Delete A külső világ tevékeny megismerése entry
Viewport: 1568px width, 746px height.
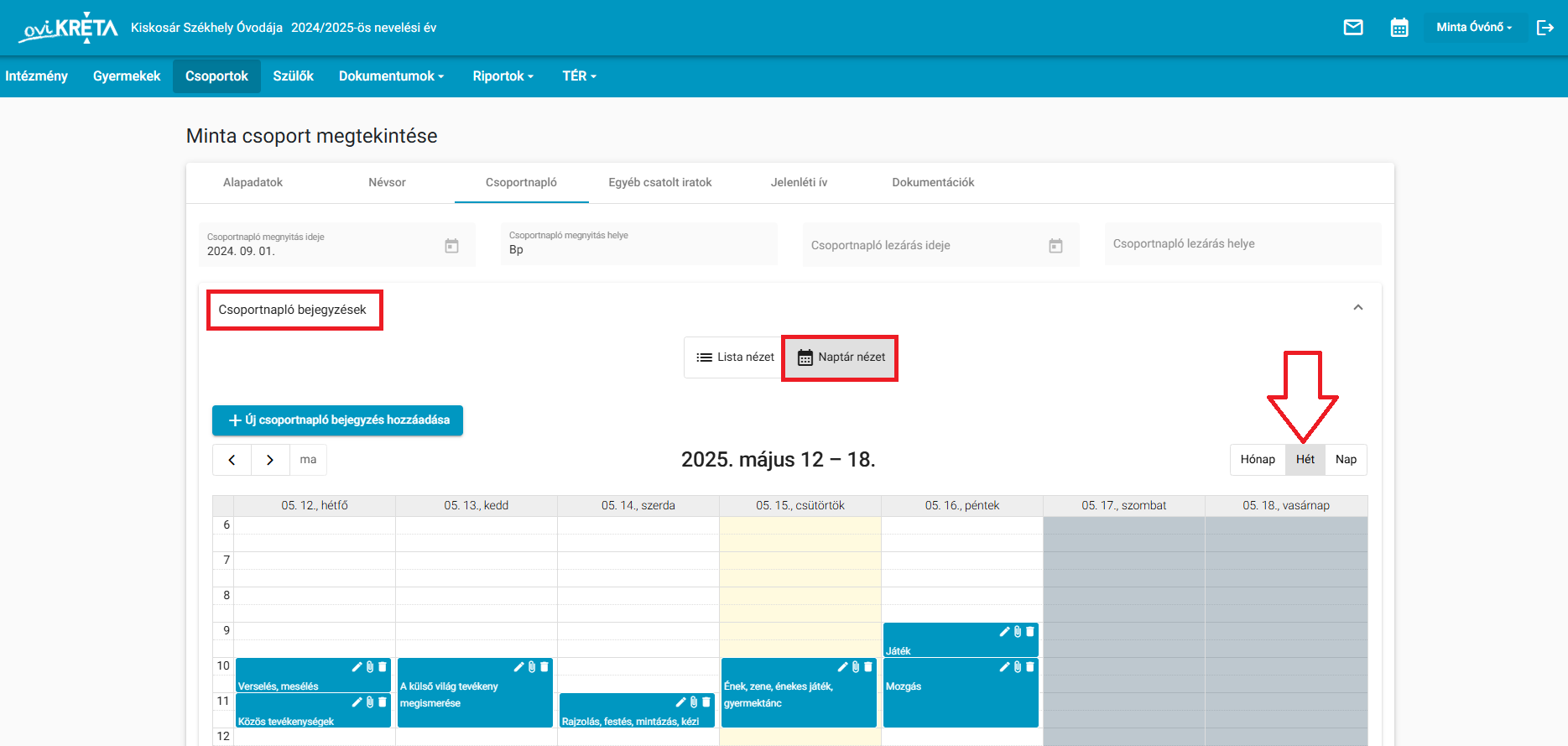click(x=544, y=667)
